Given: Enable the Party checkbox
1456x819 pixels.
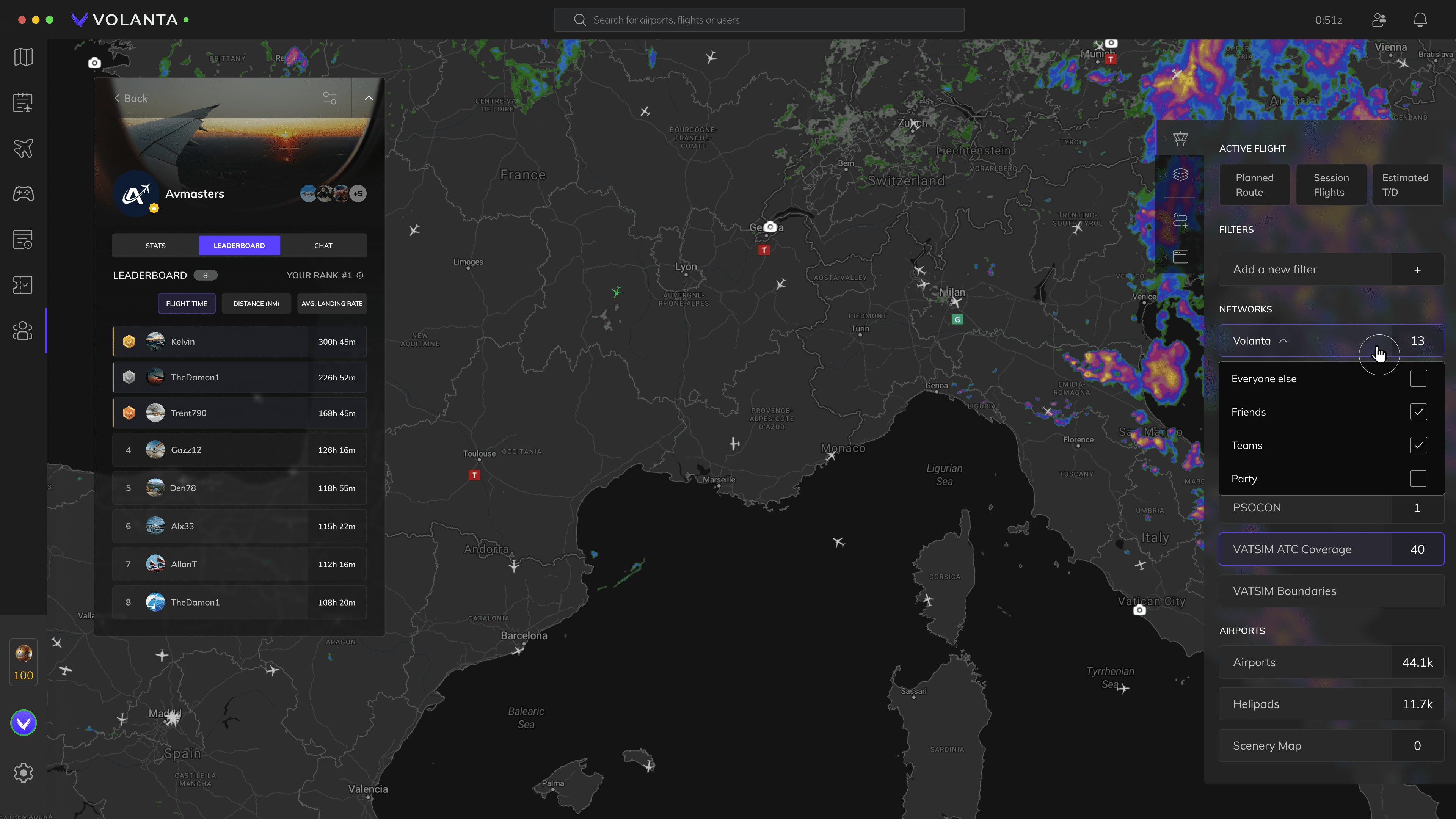Looking at the screenshot, I should [1418, 479].
